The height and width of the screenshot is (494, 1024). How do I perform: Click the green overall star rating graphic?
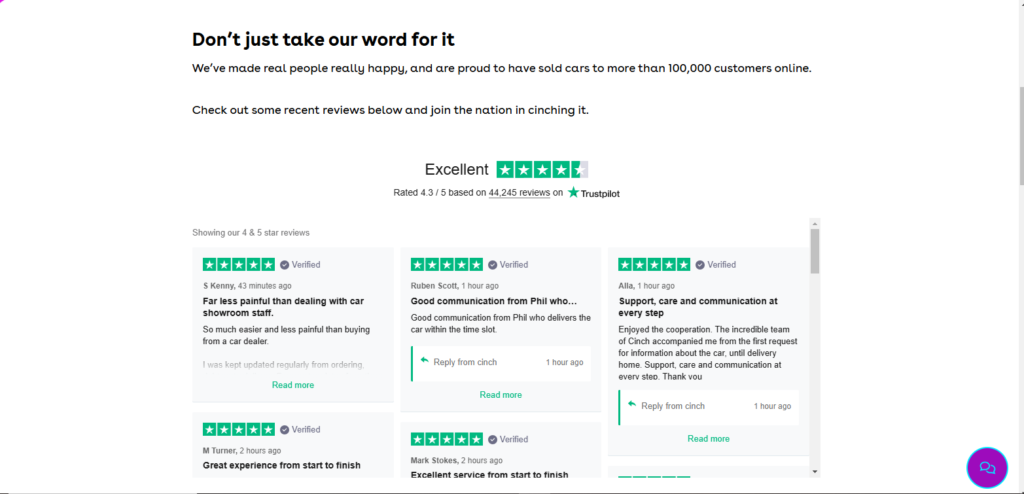pos(542,169)
